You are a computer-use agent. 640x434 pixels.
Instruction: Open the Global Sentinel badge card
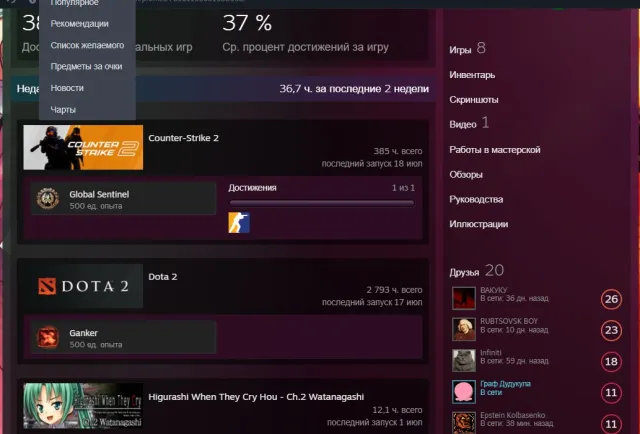pos(123,199)
